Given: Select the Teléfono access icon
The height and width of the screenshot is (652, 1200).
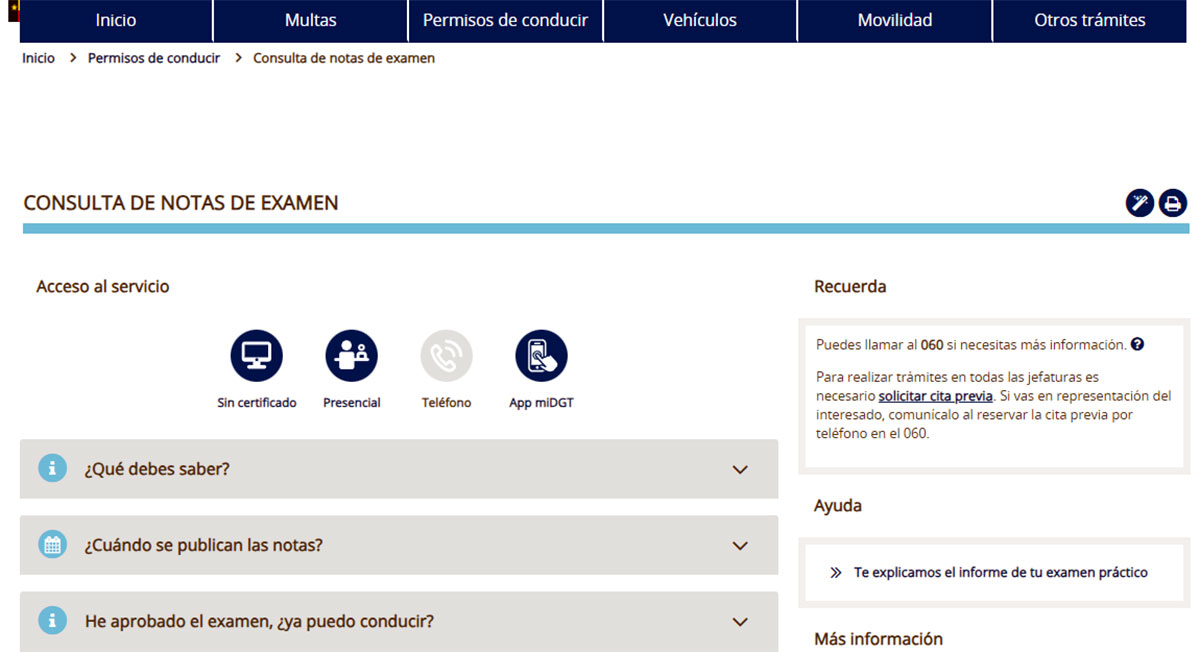Looking at the screenshot, I should [x=446, y=354].
